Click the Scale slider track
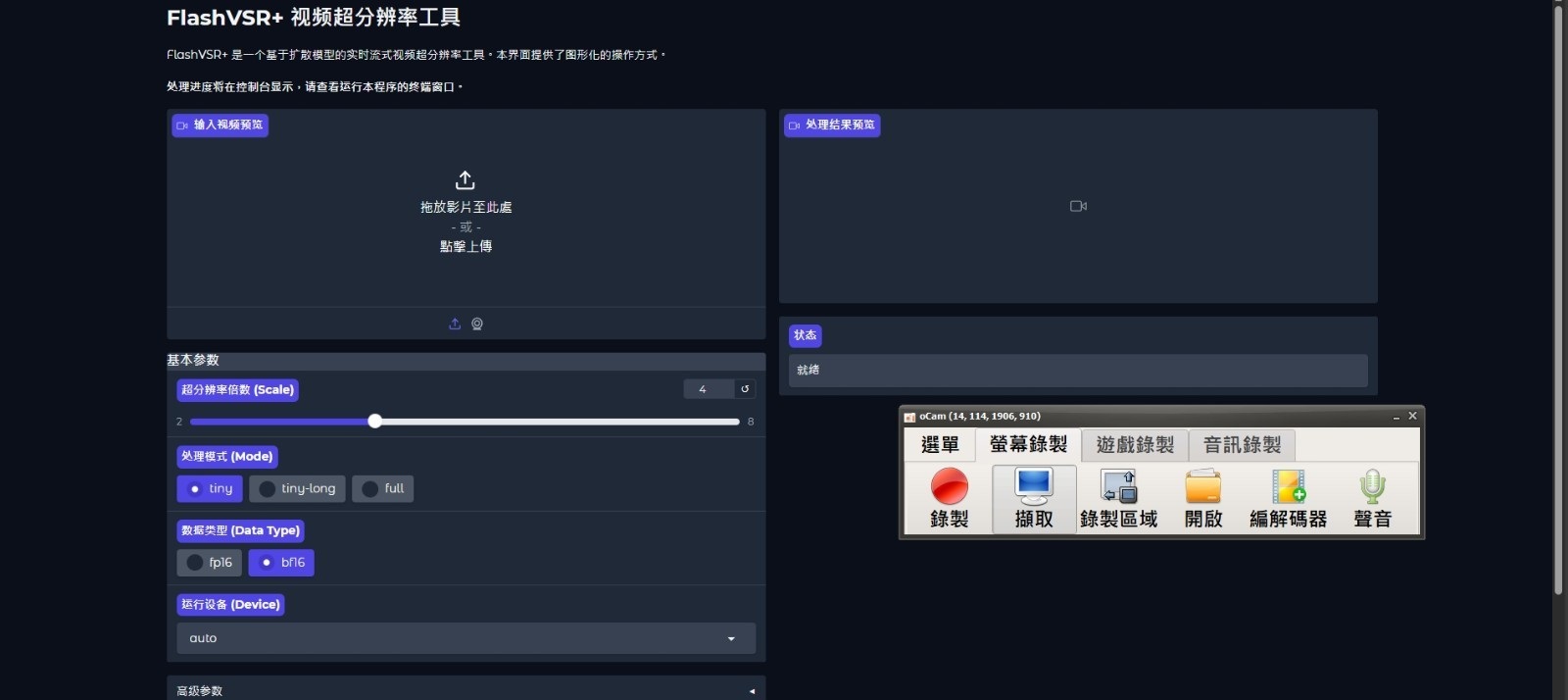This screenshot has width=1568, height=700. 557,422
